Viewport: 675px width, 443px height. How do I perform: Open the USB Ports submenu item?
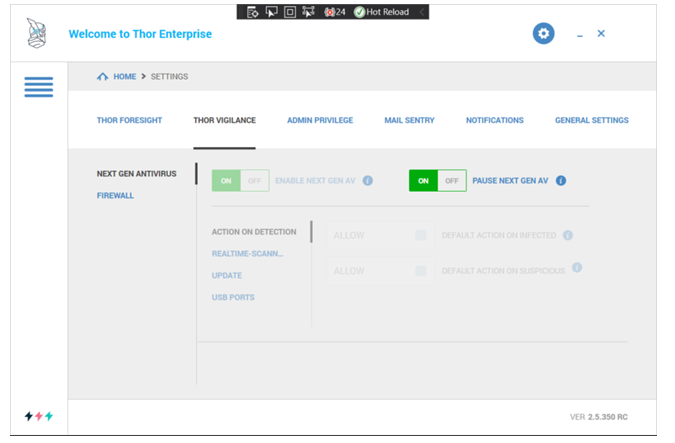(x=233, y=298)
